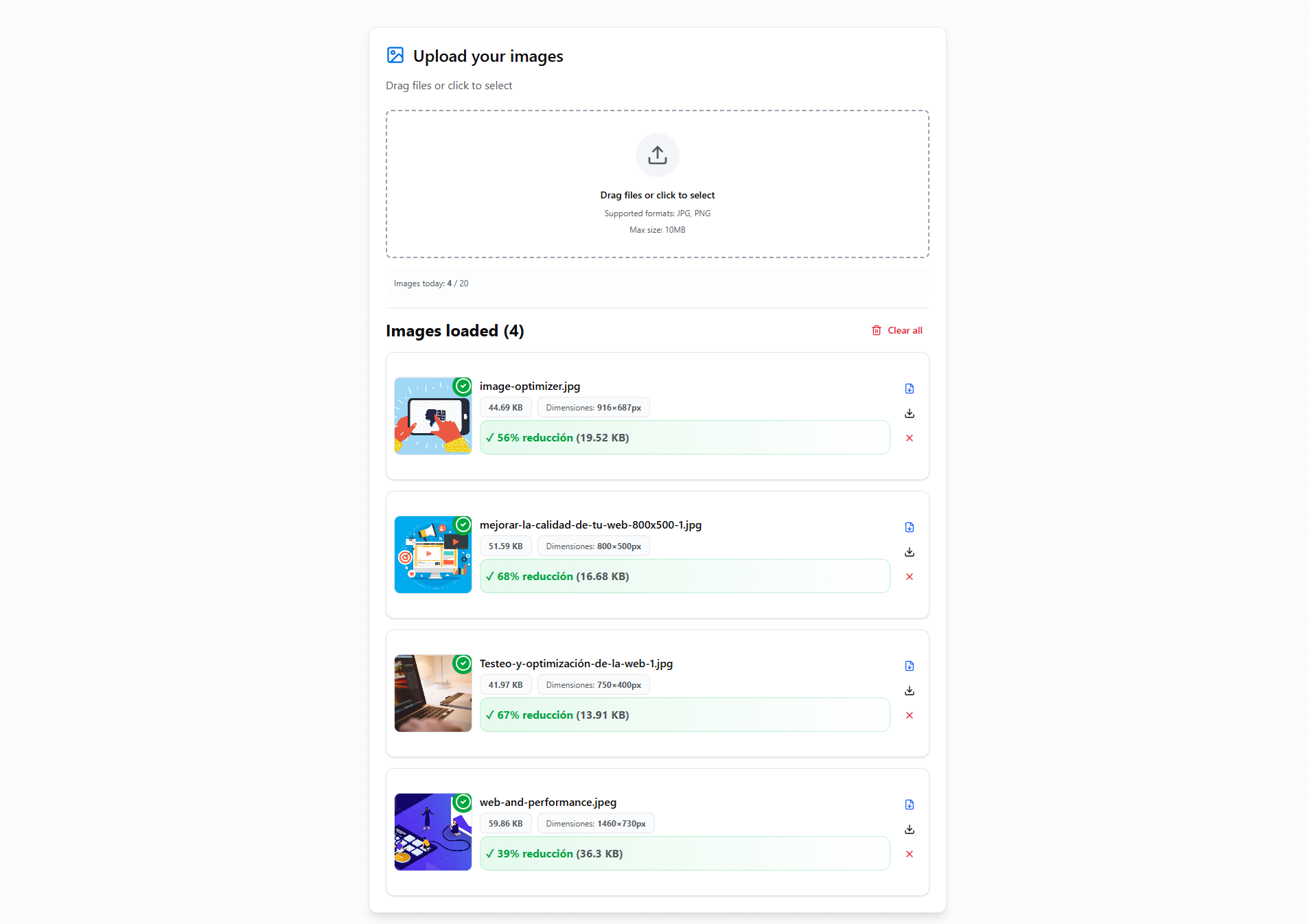The width and height of the screenshot is (1309, 924).
Task: Click the image icon beside Upload your images
Action: [x=395, y=55]
